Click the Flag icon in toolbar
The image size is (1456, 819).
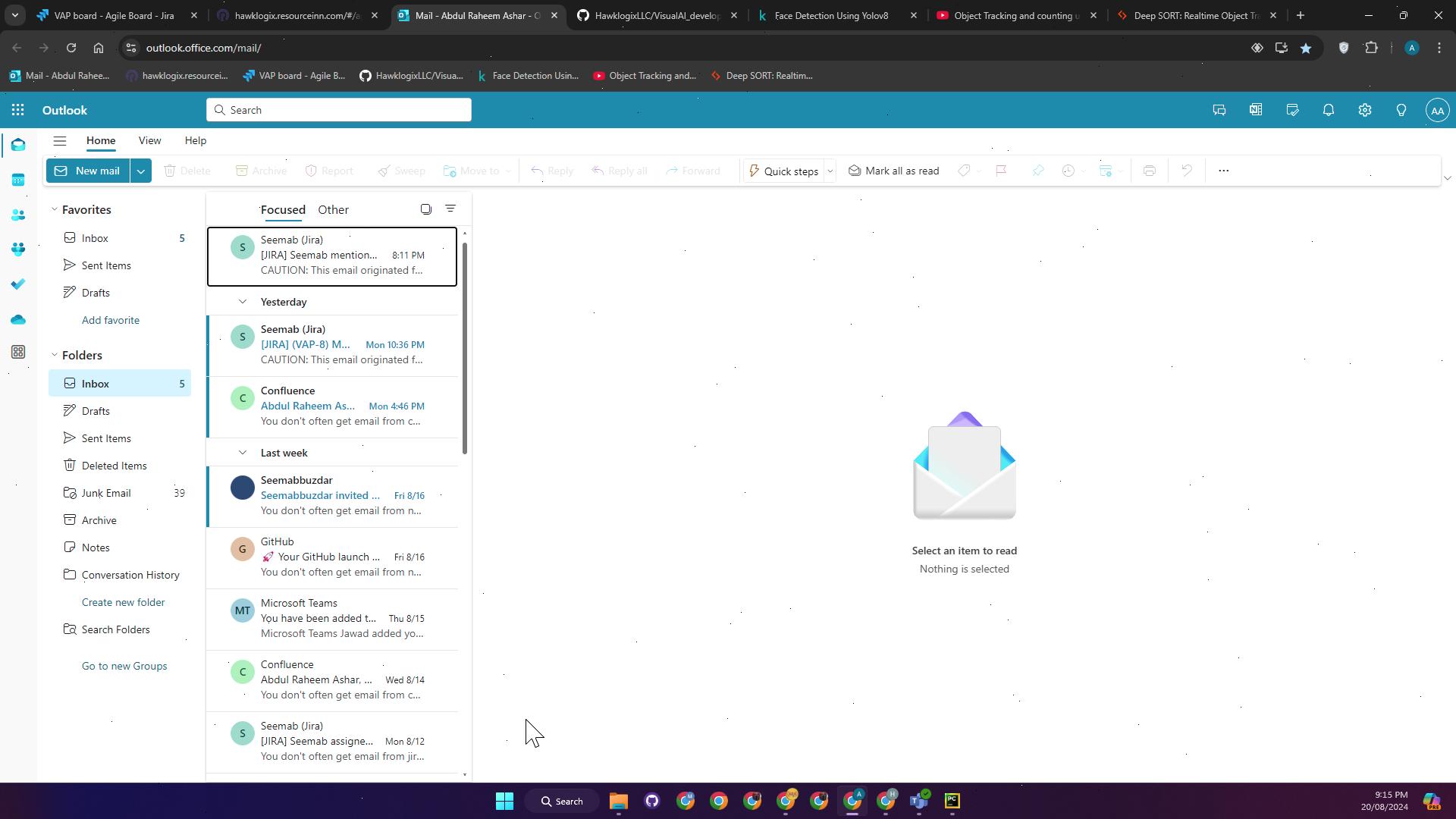pos(1000,170)
